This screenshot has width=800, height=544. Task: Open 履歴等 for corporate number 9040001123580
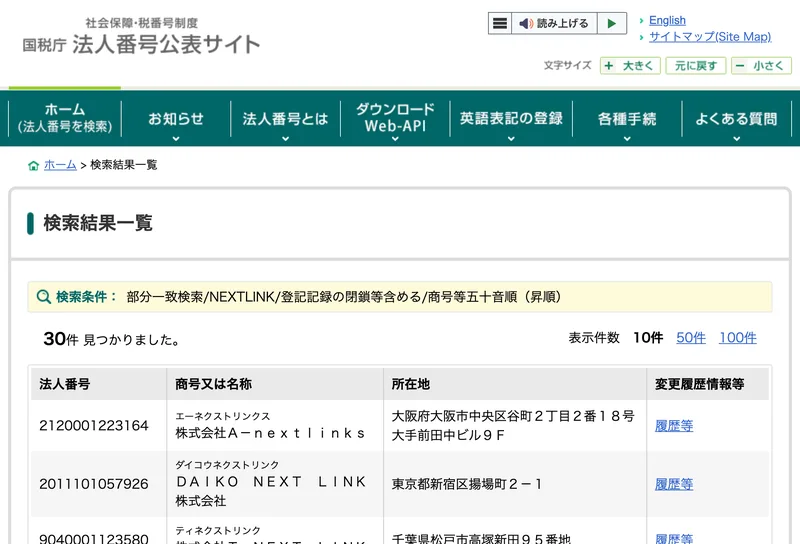[x=674, y=538]
